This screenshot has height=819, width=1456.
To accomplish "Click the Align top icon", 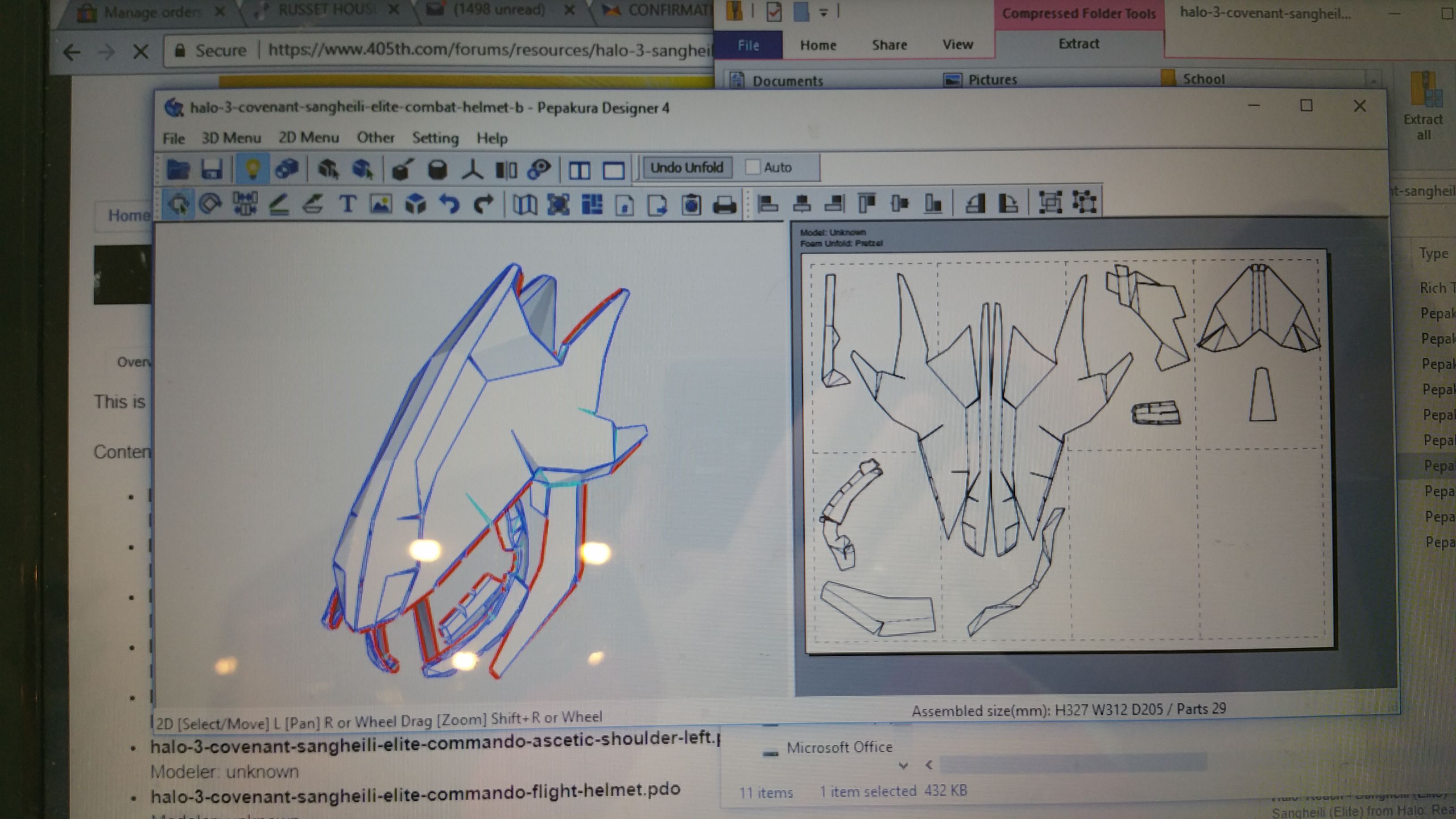I will tap(867, 203).
